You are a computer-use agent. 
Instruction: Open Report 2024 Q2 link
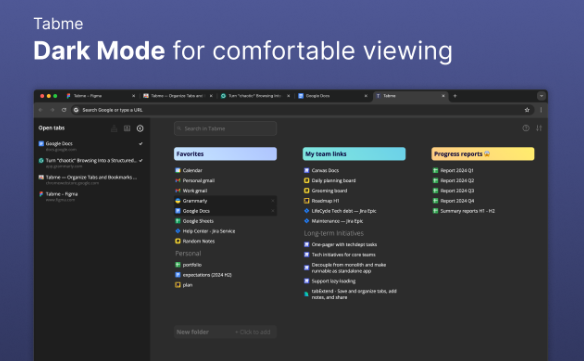(457, 180)
